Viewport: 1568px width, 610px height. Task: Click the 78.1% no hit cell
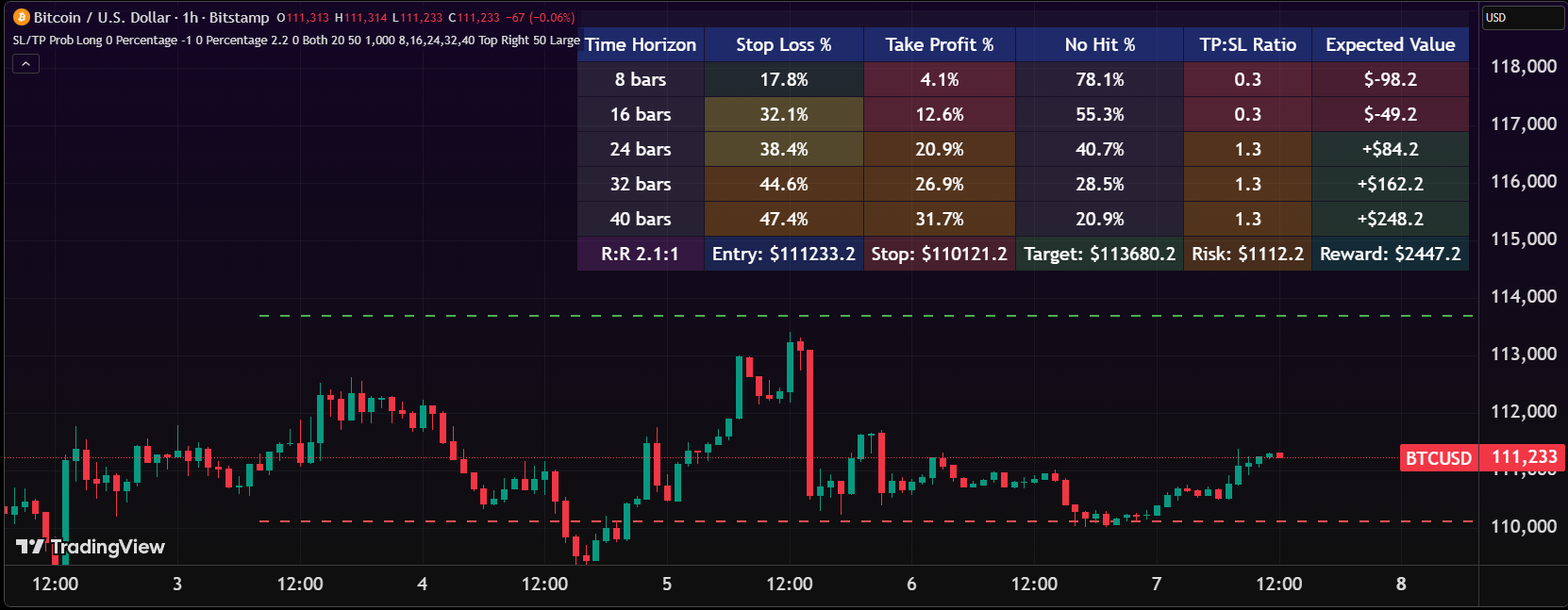tap(1100, 79)
